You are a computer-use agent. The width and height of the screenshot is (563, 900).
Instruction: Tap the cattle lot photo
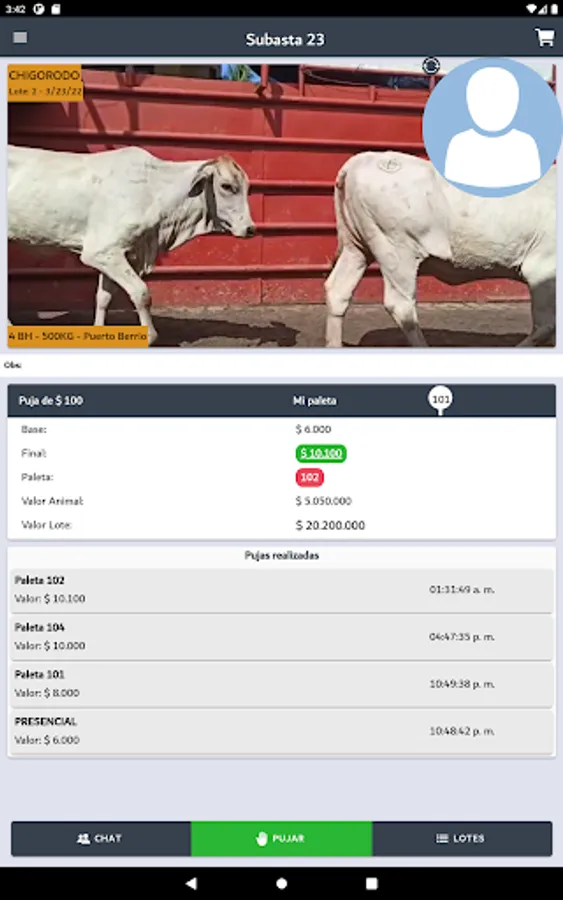pos(281,205)
